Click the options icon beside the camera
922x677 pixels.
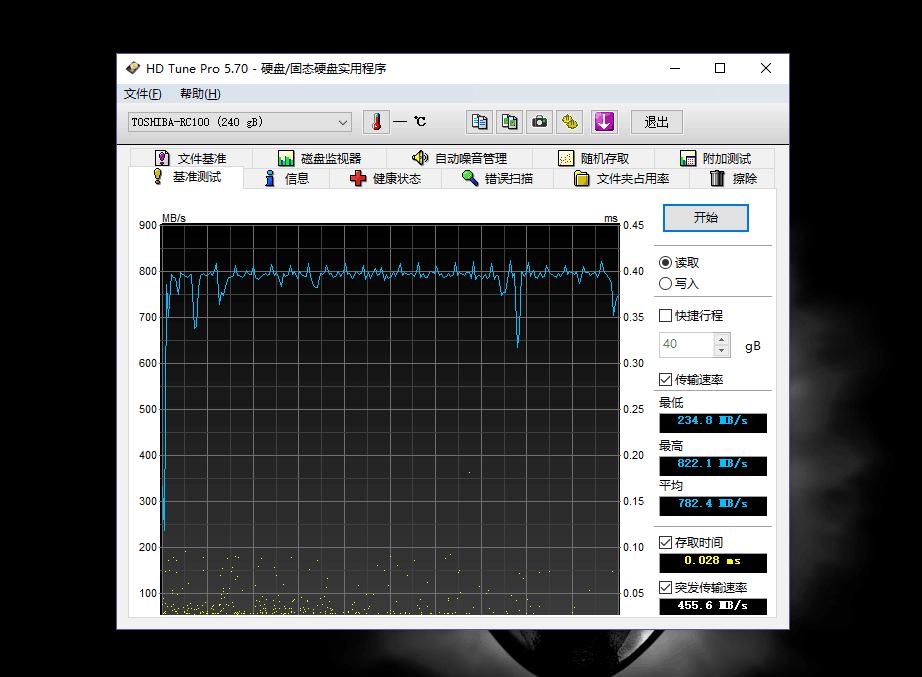[569, 121]
